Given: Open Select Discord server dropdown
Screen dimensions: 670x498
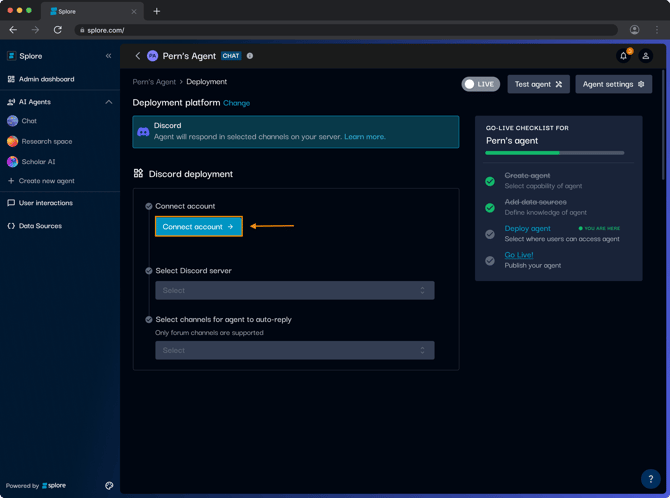Looking at the screenshot, I should point(295,290).
